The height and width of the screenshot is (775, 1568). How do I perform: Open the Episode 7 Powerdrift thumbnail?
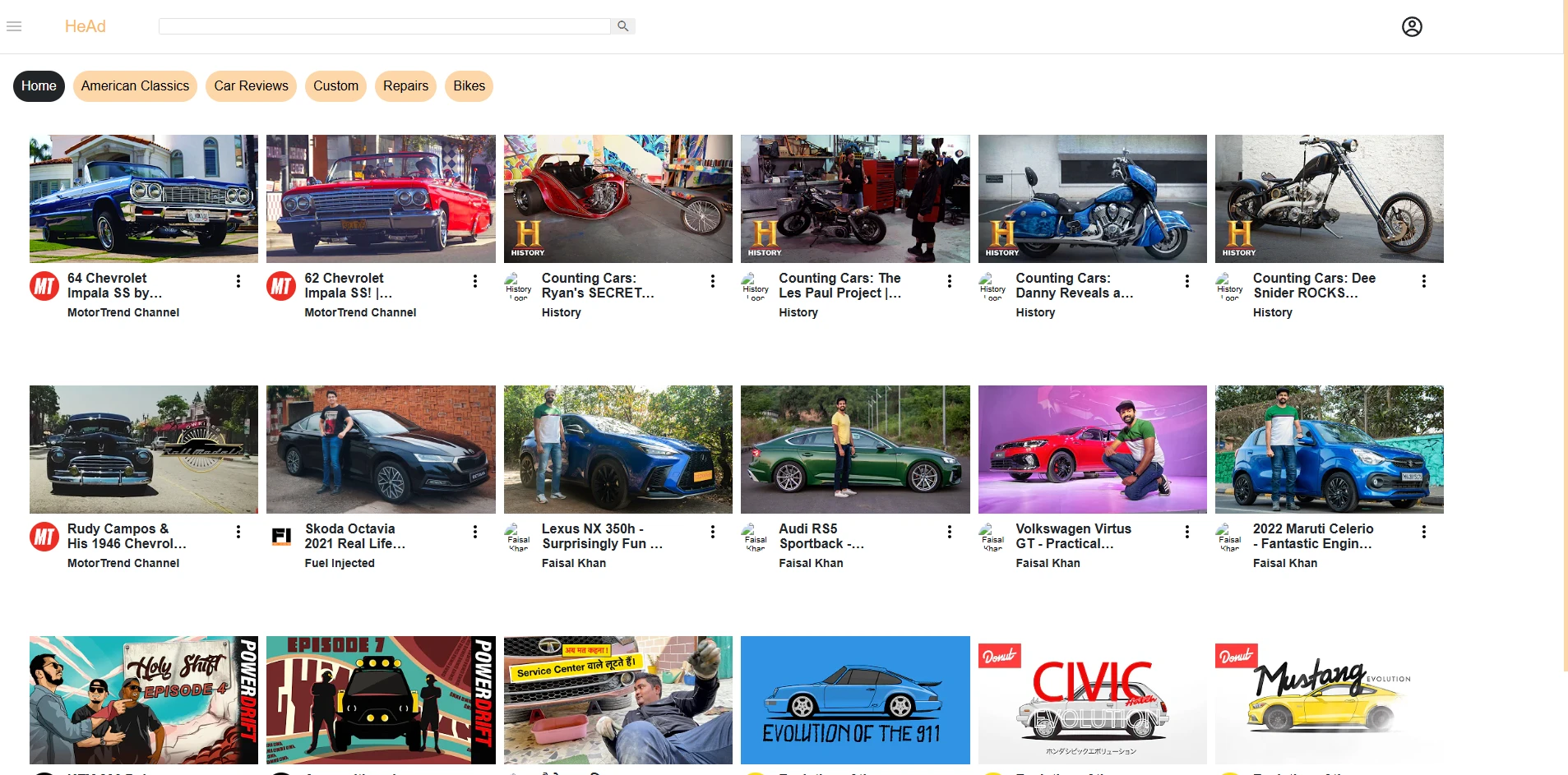click(x=381, y=700)
